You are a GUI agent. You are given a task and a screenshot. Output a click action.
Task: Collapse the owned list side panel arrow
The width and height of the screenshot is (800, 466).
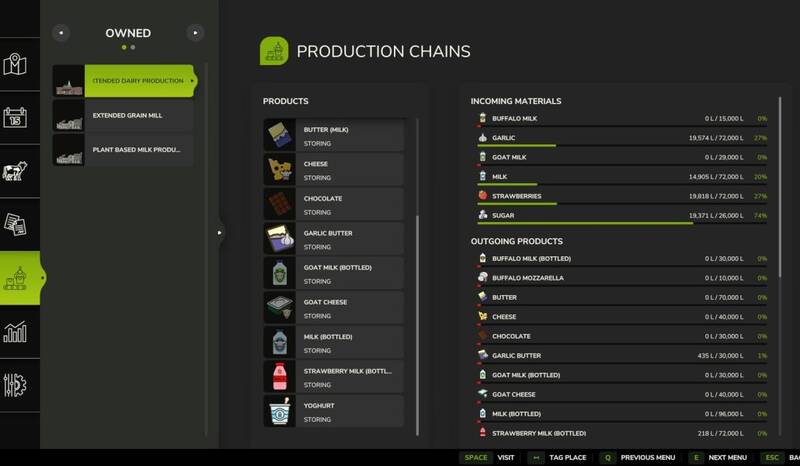click(220, 233)
